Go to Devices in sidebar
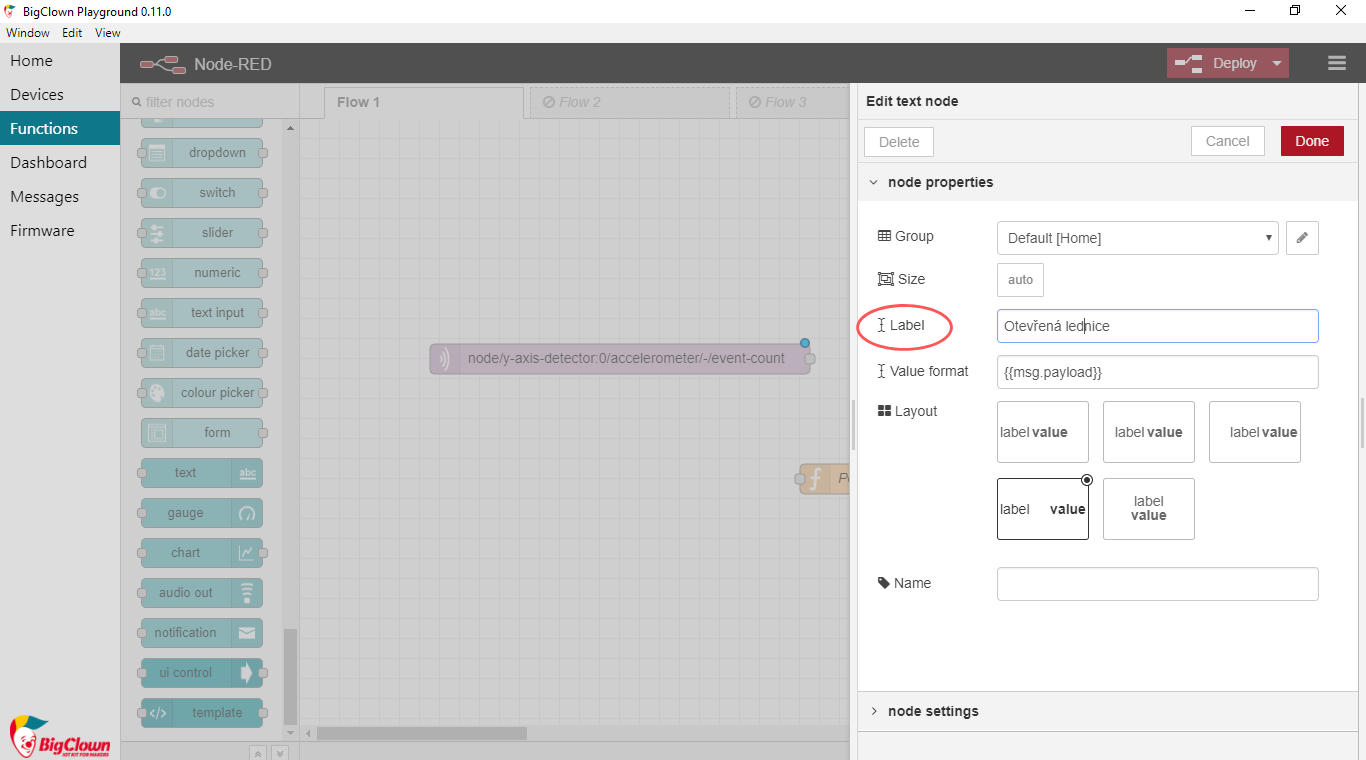The height and width of the screenshot is (760, 1366). (60, 95)
